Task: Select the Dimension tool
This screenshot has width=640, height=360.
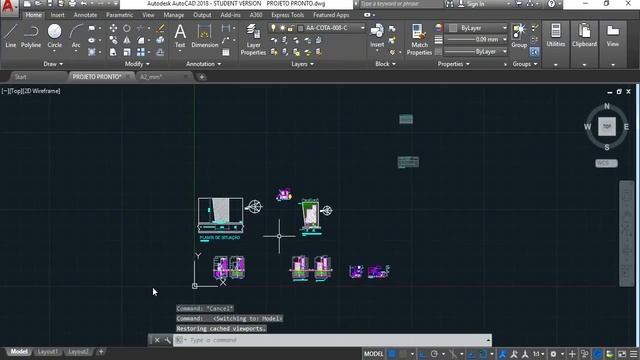Action: (204, 36)
